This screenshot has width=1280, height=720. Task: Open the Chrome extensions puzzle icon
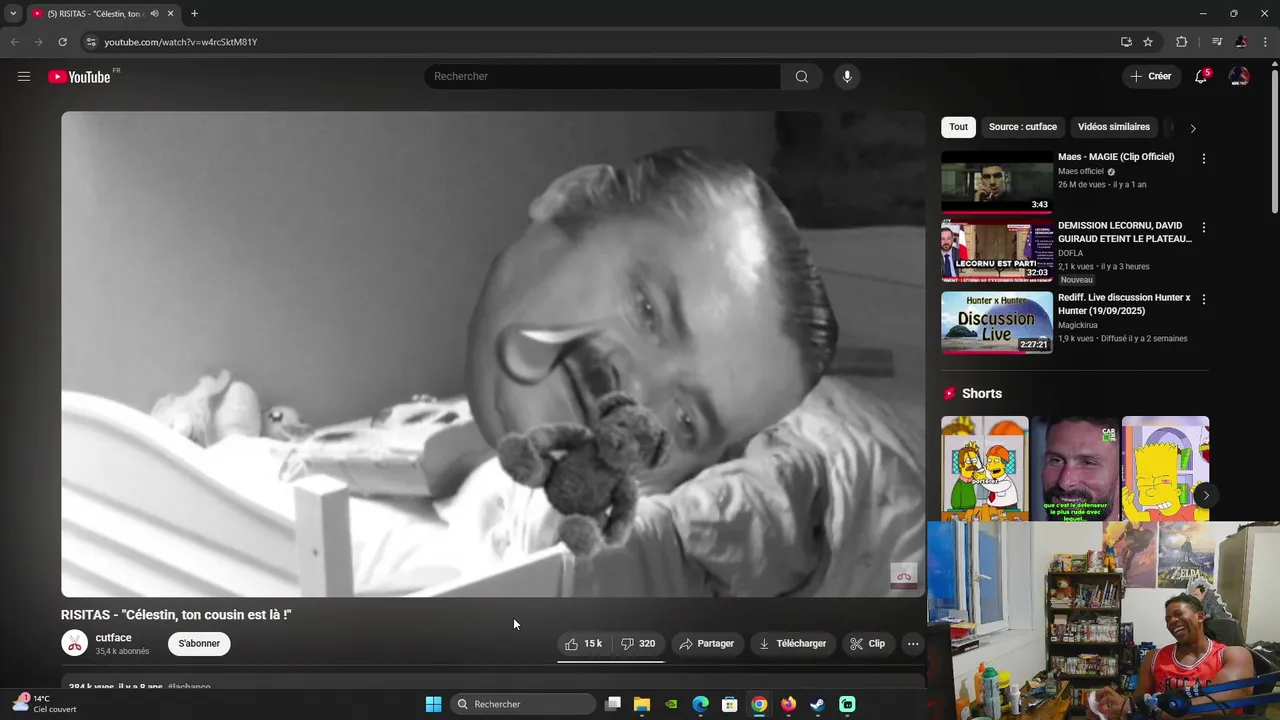click(x=1181, y=42)
